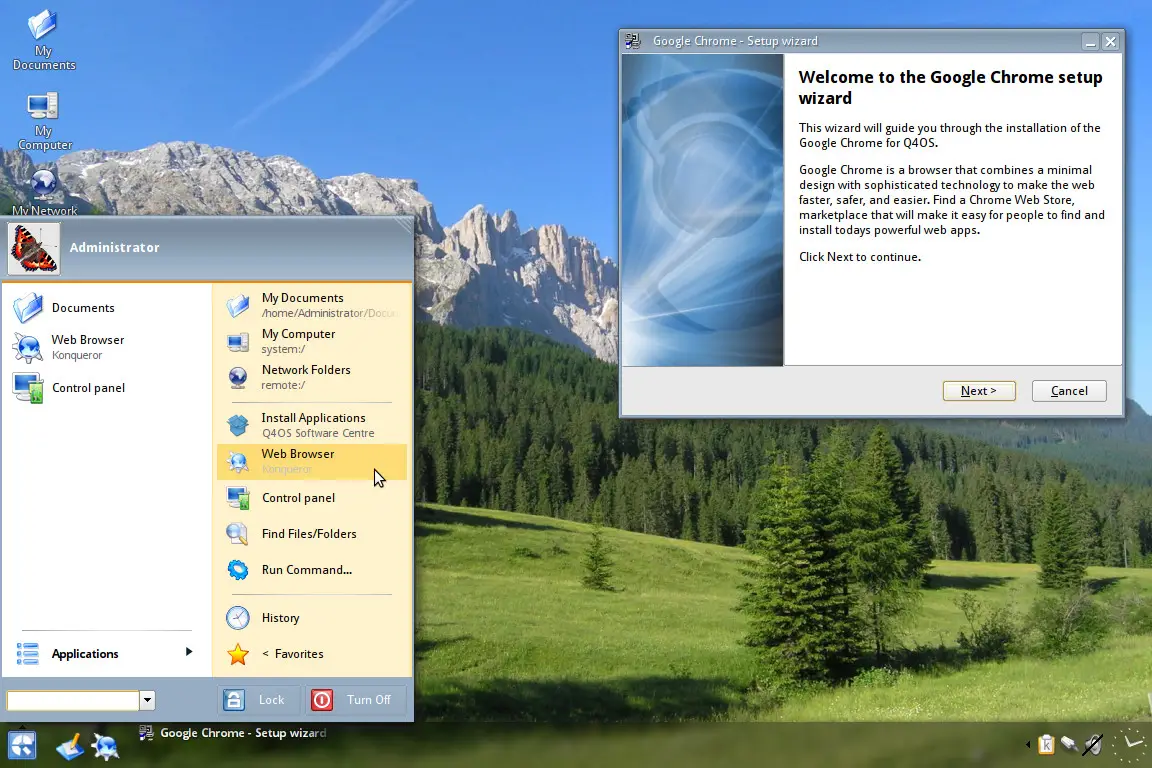Image resolution: width=1152 pixels, height=768 pixels.
Task: Click Next in the Chrome setup wizard
Action: click(978, 390)
